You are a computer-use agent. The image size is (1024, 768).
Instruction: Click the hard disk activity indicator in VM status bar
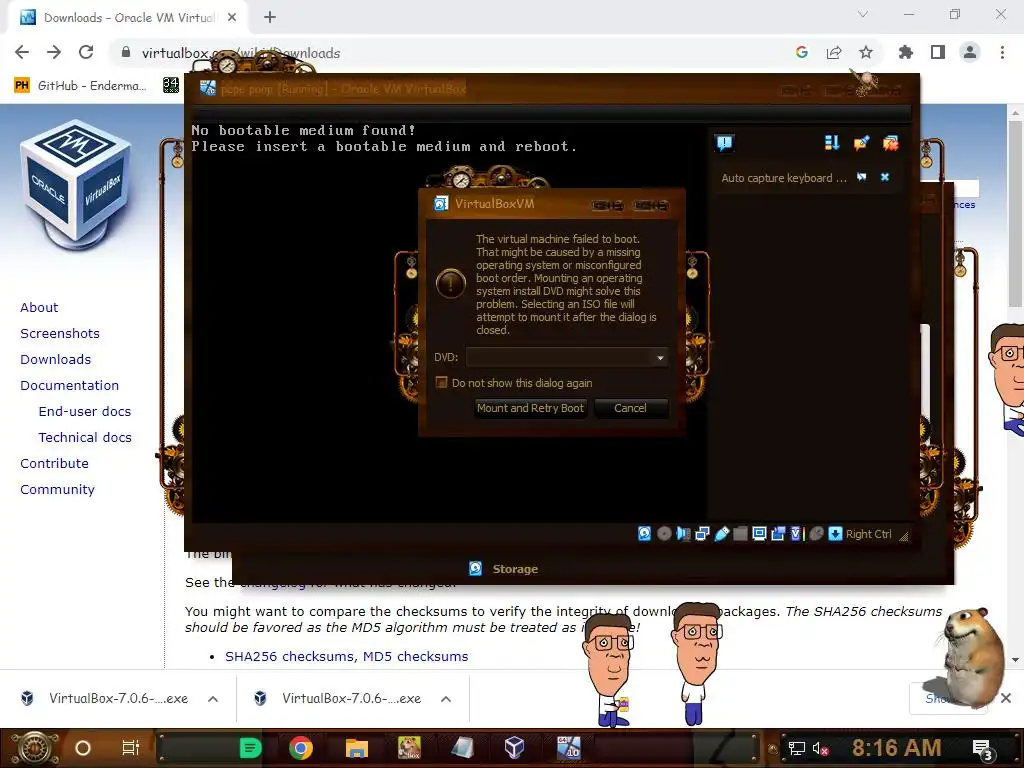pyautogui.click(x=644, y=534)
